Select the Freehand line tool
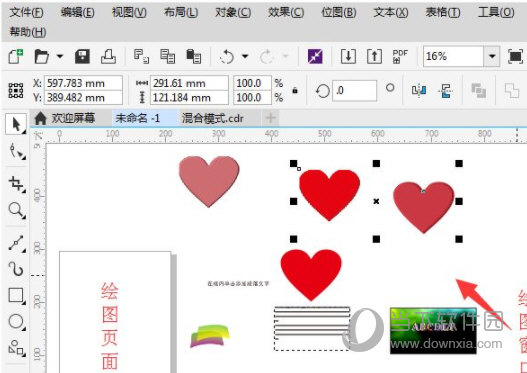The image size is (527, 373). pyautogui.click(x=16, y=243)
